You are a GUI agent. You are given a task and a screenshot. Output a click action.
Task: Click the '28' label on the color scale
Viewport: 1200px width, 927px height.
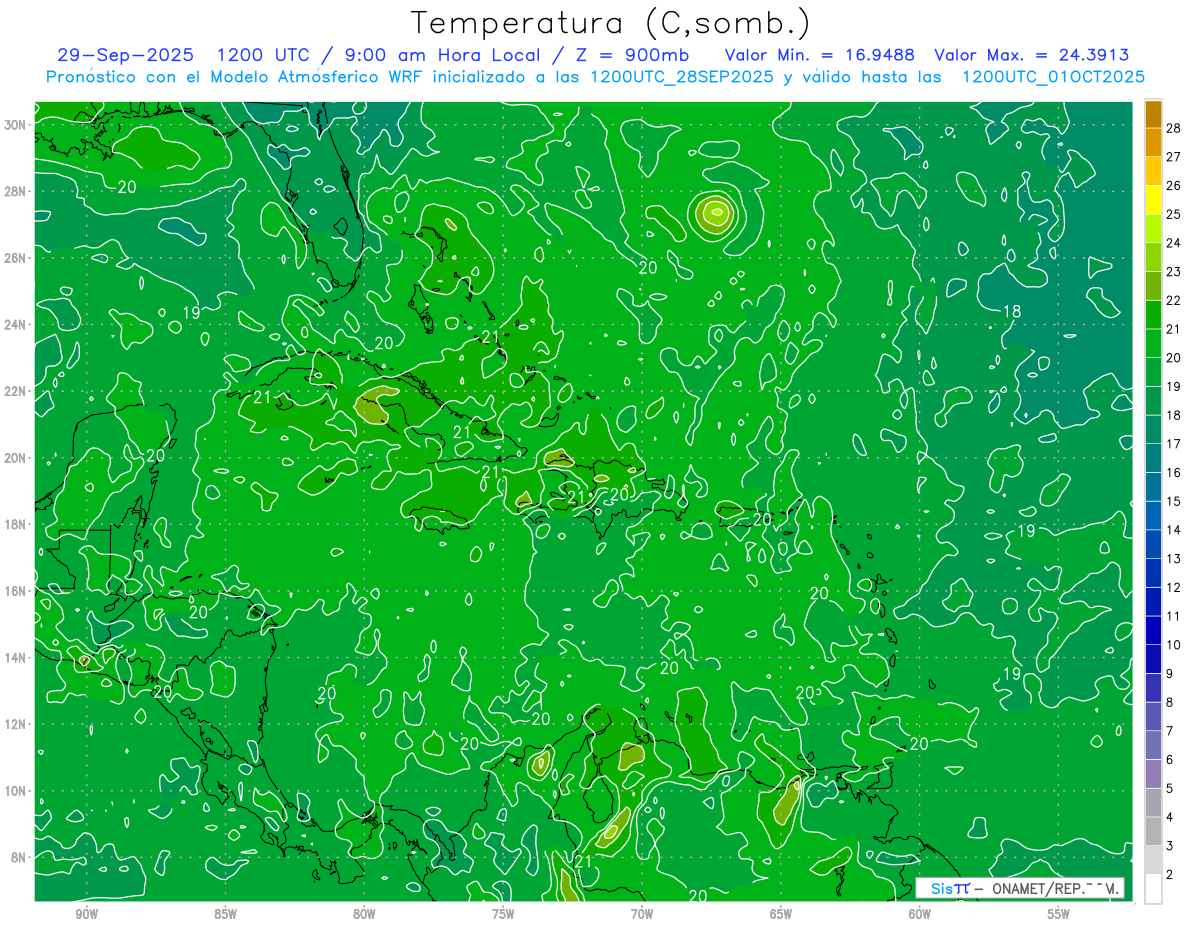[x=1174, y=128]
